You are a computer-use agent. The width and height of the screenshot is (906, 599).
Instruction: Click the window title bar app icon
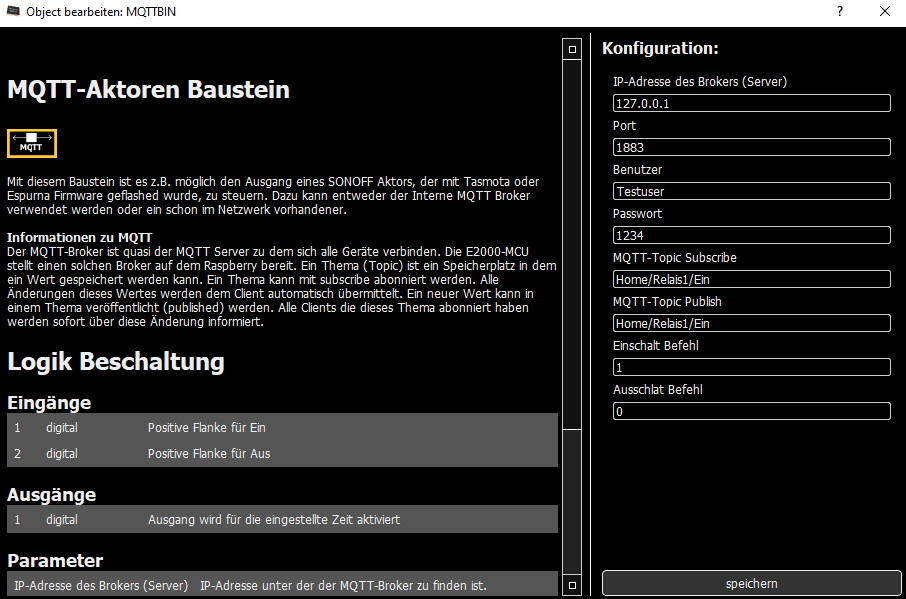point(13,12)
